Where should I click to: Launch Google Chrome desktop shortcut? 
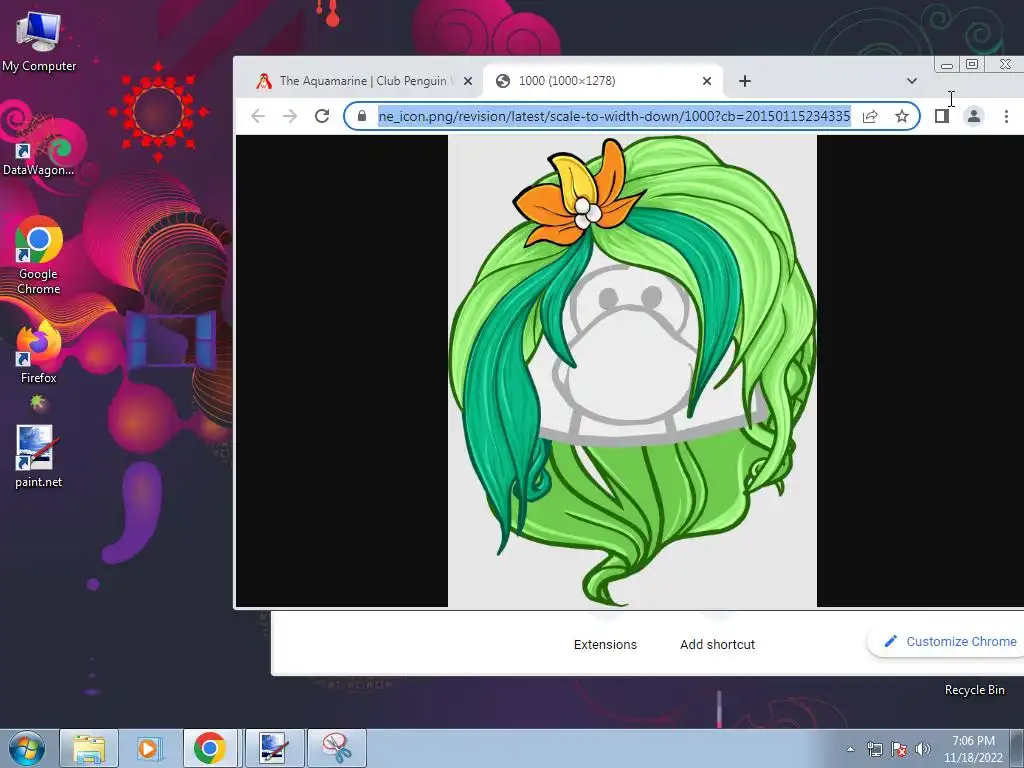[x=39, y=255]
